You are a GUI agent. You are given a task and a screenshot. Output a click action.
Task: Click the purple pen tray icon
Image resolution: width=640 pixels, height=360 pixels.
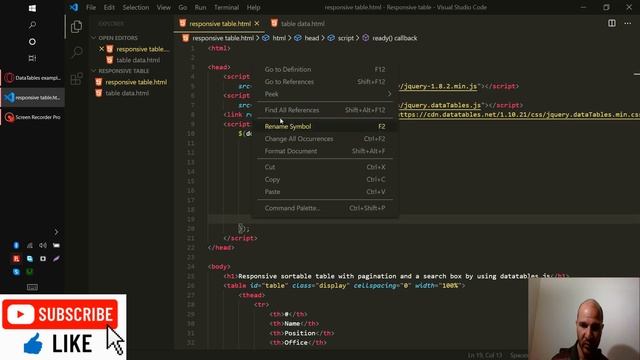pyautogui.click(x=56, y=259)
